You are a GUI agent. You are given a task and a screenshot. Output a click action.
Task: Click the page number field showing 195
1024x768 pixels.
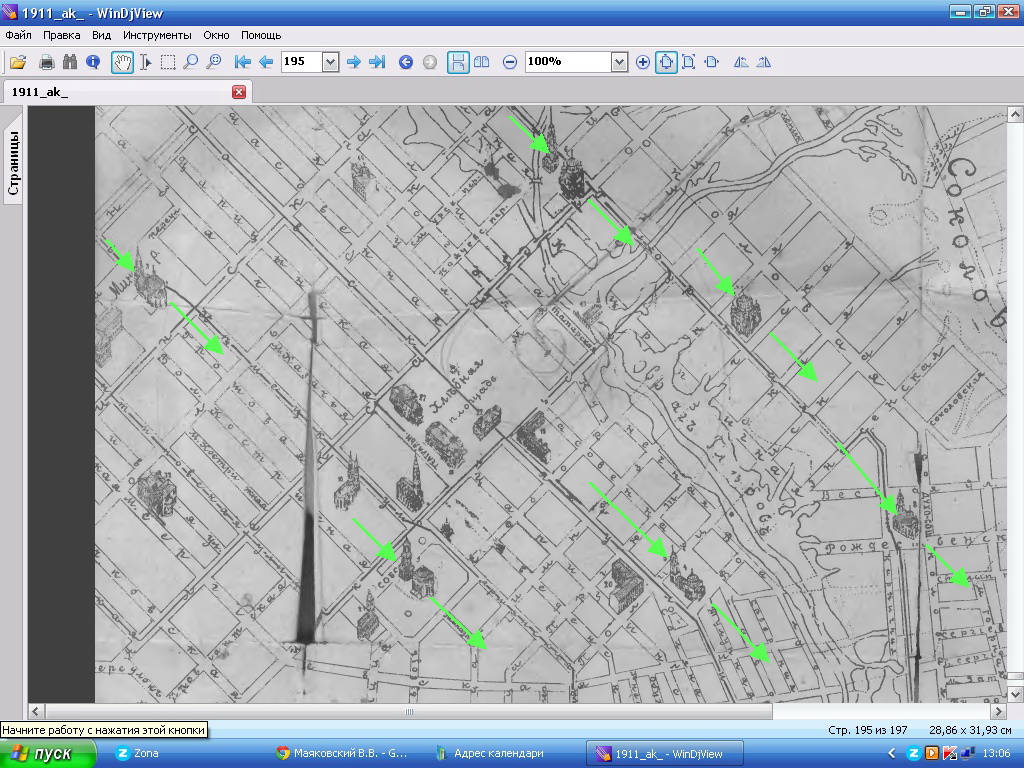pos(302,61)
